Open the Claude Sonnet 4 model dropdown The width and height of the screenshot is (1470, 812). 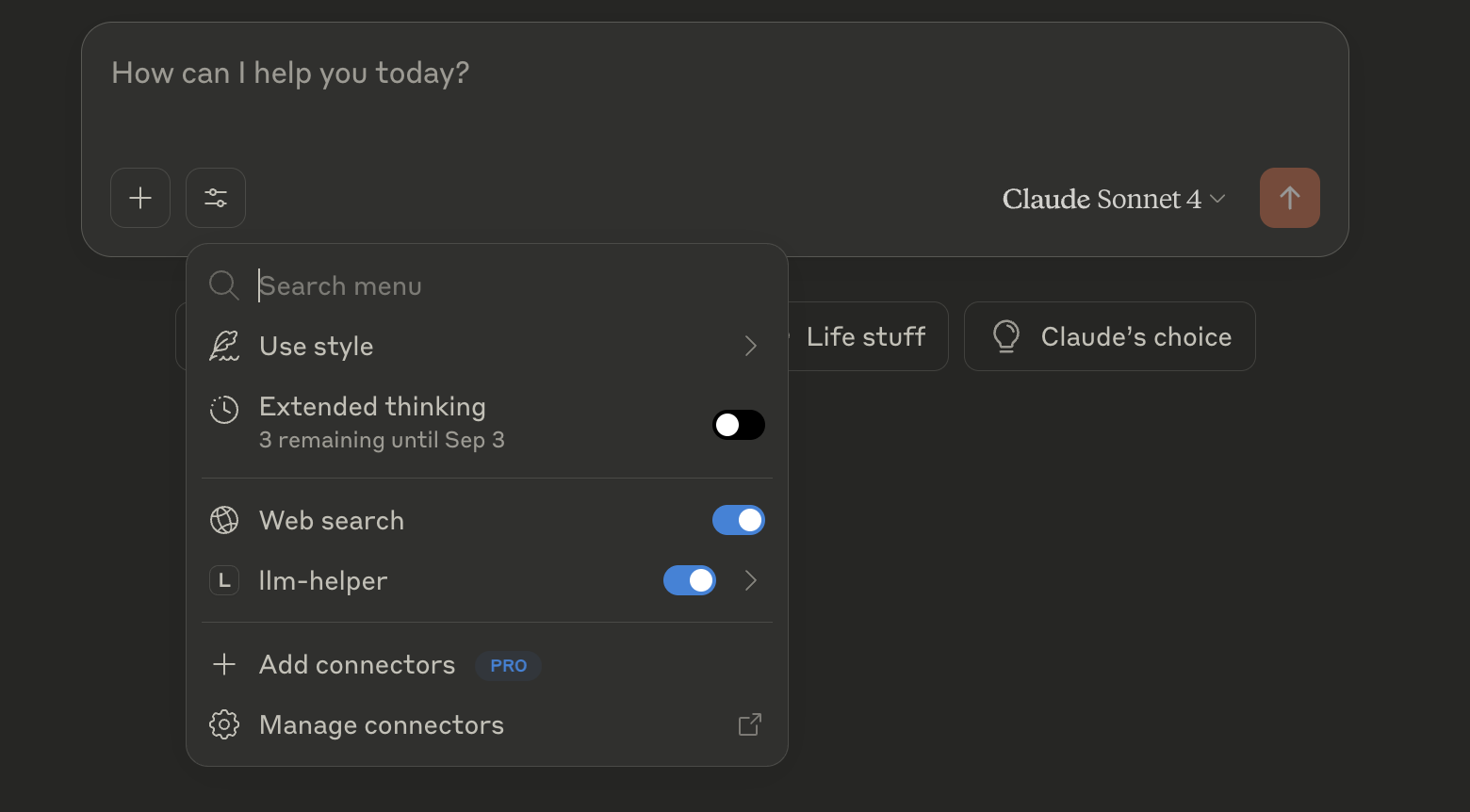tap(1113, 199)
